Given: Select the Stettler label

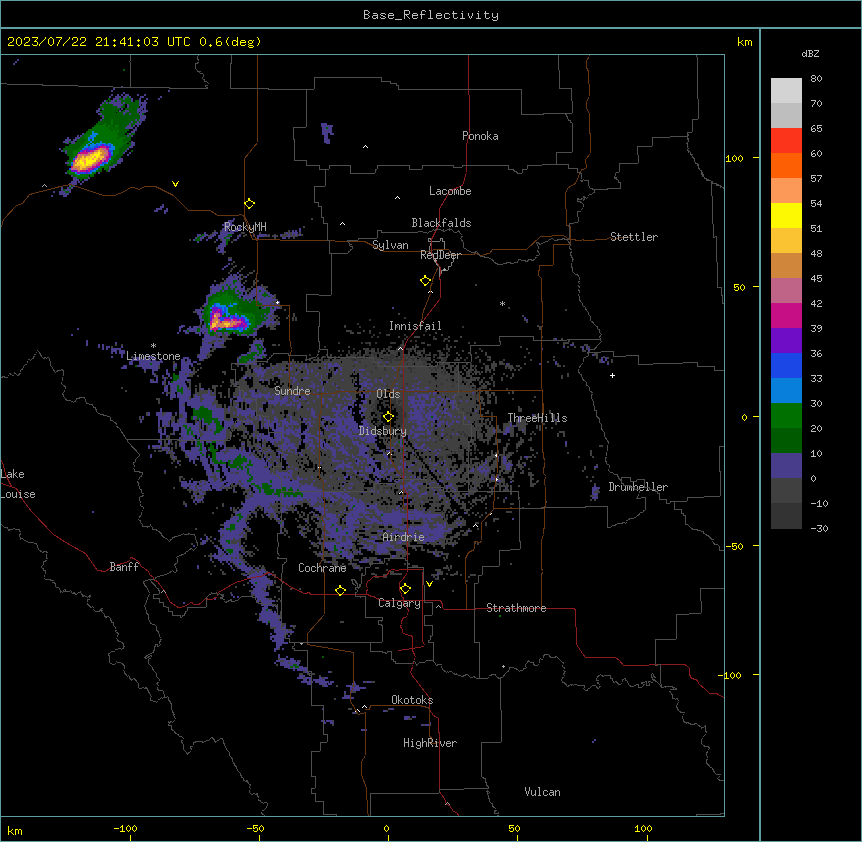Looking at the screenshot, I should pyautogui.click(x=634, y=237).
